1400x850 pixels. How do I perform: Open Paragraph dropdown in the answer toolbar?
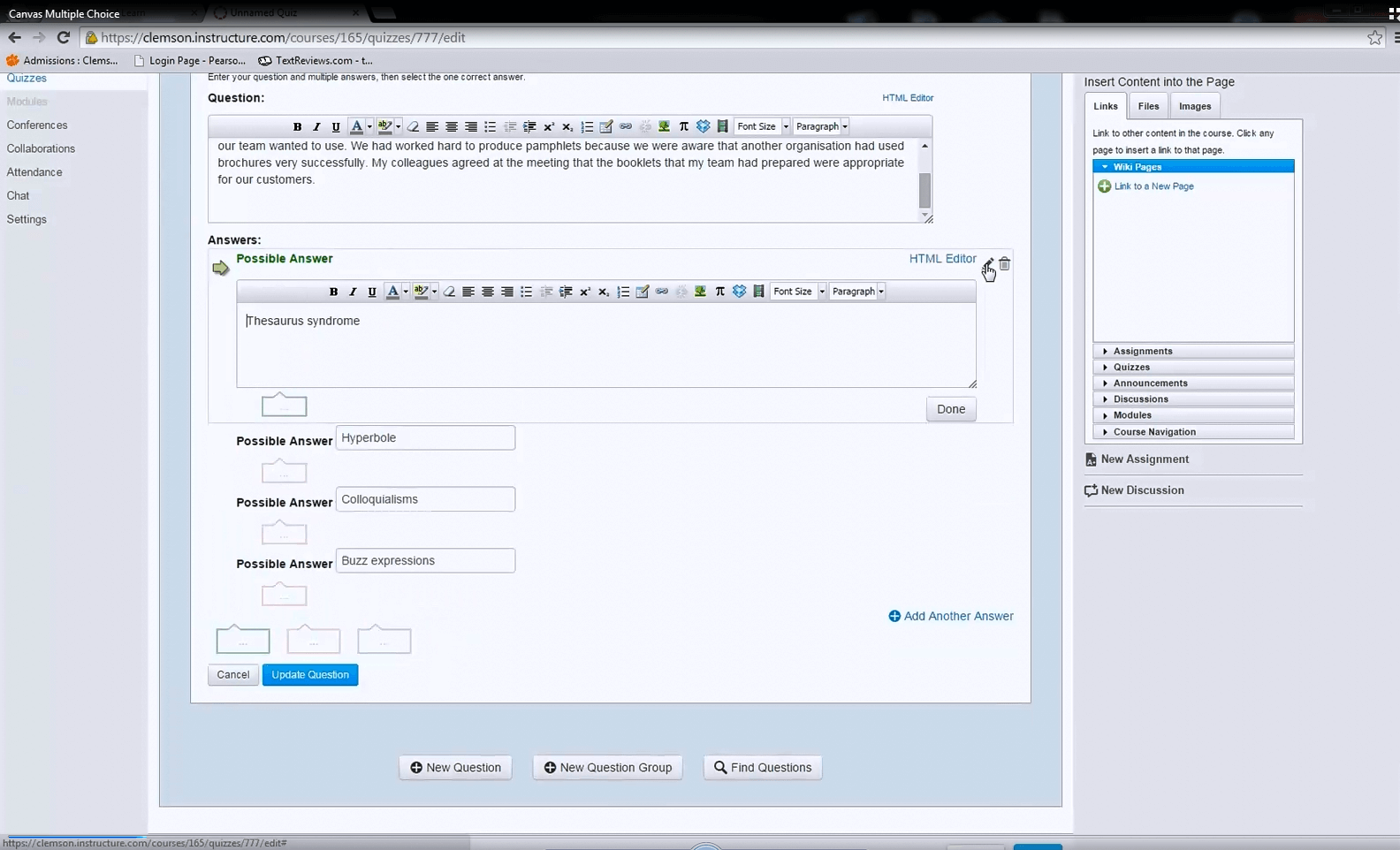click(x=857, y=292)
